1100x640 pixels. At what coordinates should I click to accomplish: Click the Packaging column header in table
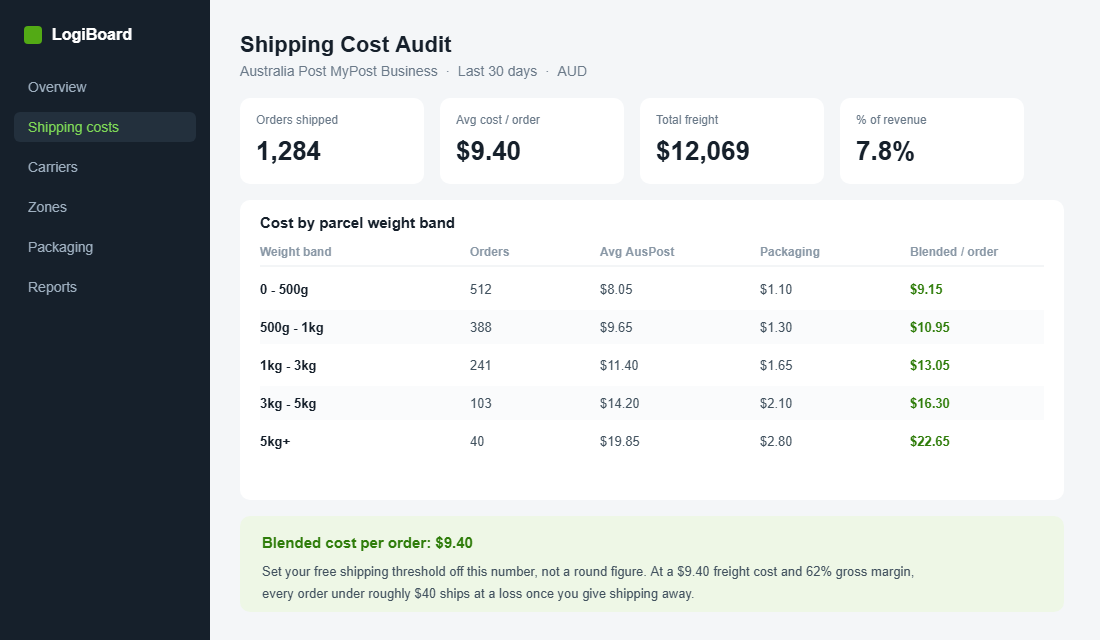[x=789, y=252]
